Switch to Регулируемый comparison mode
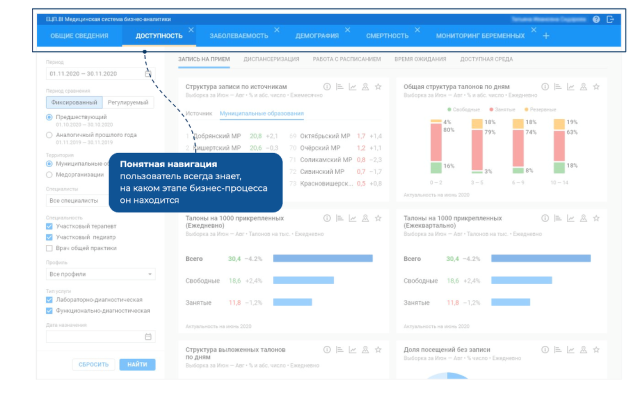This screenshot has width=640, height=403. 128,102
